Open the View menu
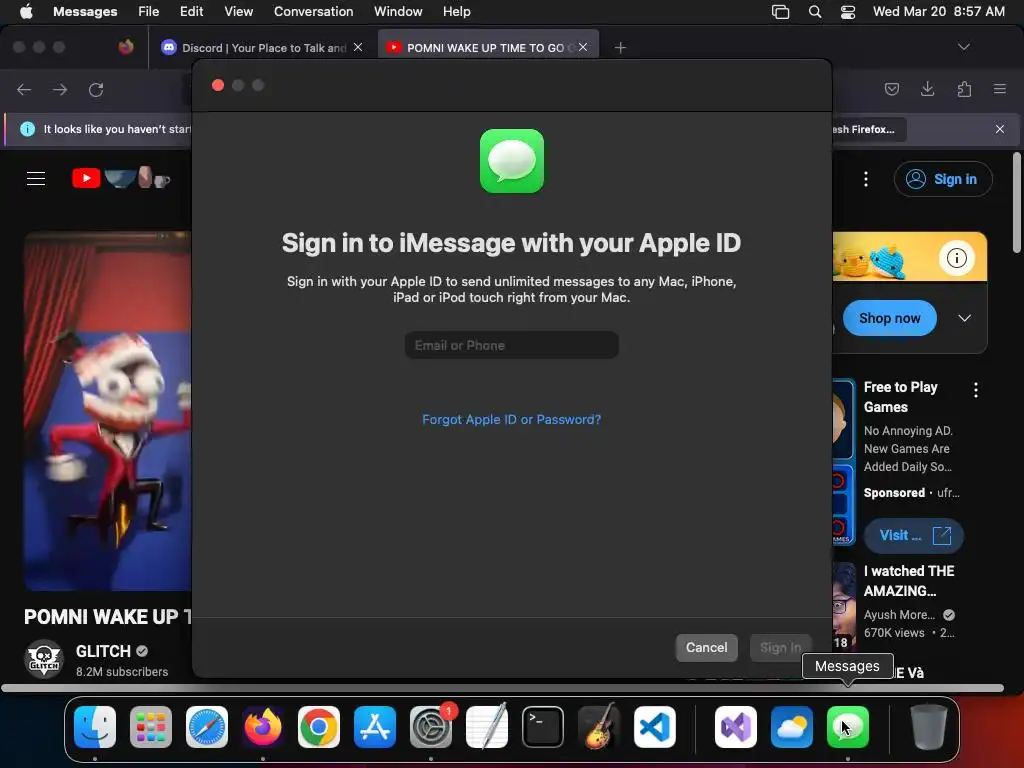This screenshot has width=1024, height=768. coord(238,12)
